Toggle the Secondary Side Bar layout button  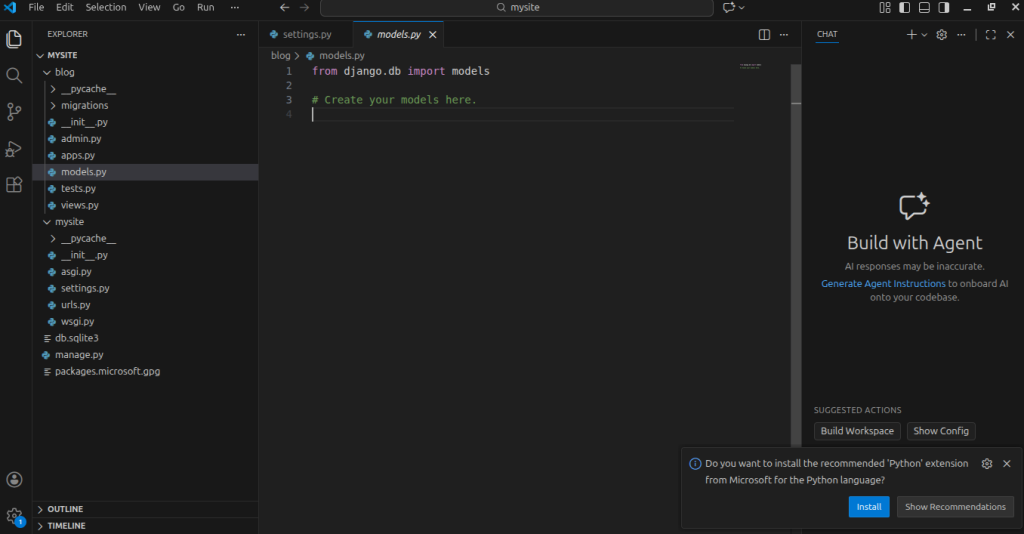[945, 8]
